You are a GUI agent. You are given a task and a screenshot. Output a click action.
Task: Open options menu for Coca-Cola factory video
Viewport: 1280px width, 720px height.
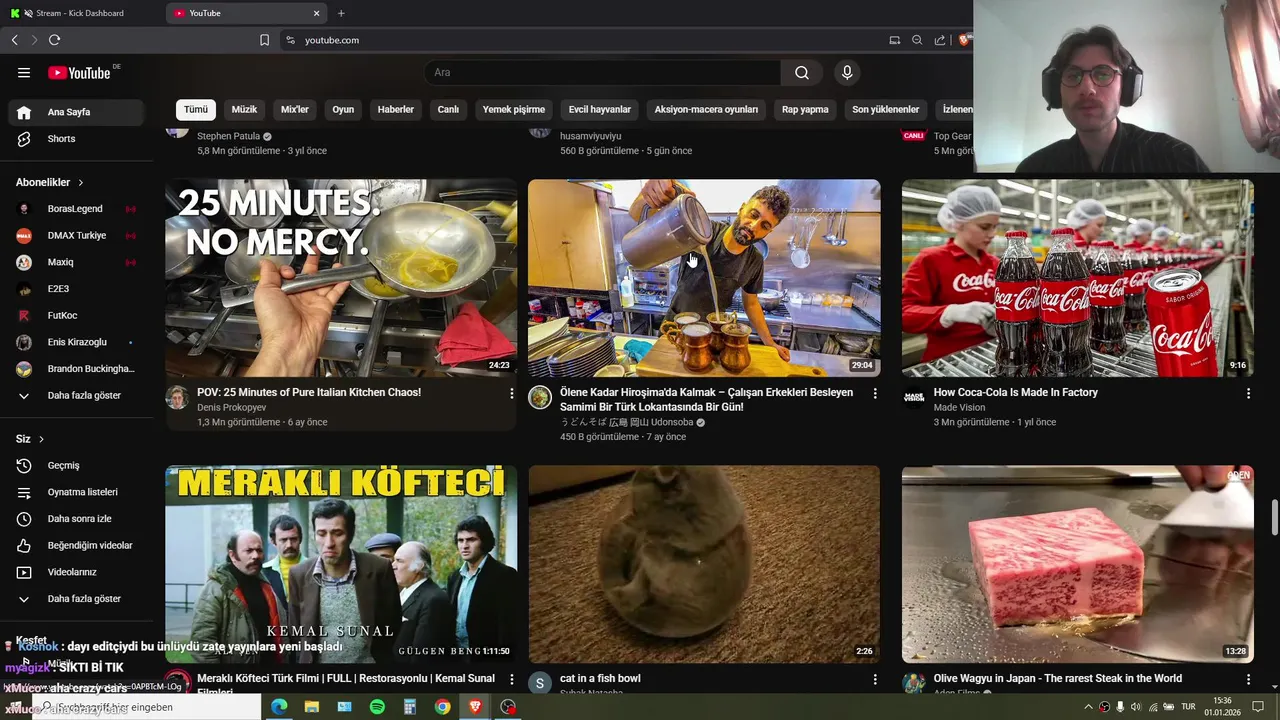click(x=1248, y=394)
